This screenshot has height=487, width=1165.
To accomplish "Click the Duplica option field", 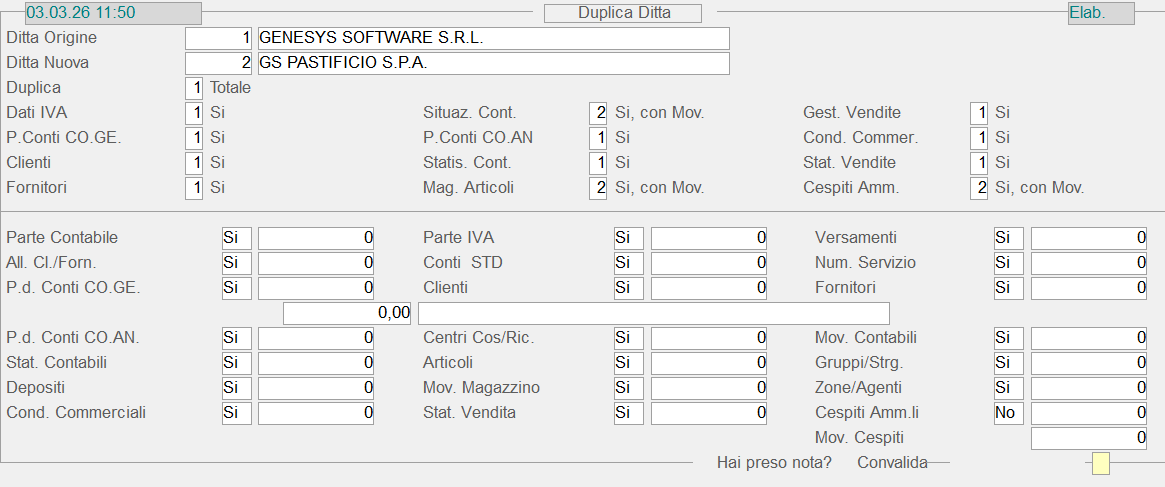I will click(x=194, y=88).
